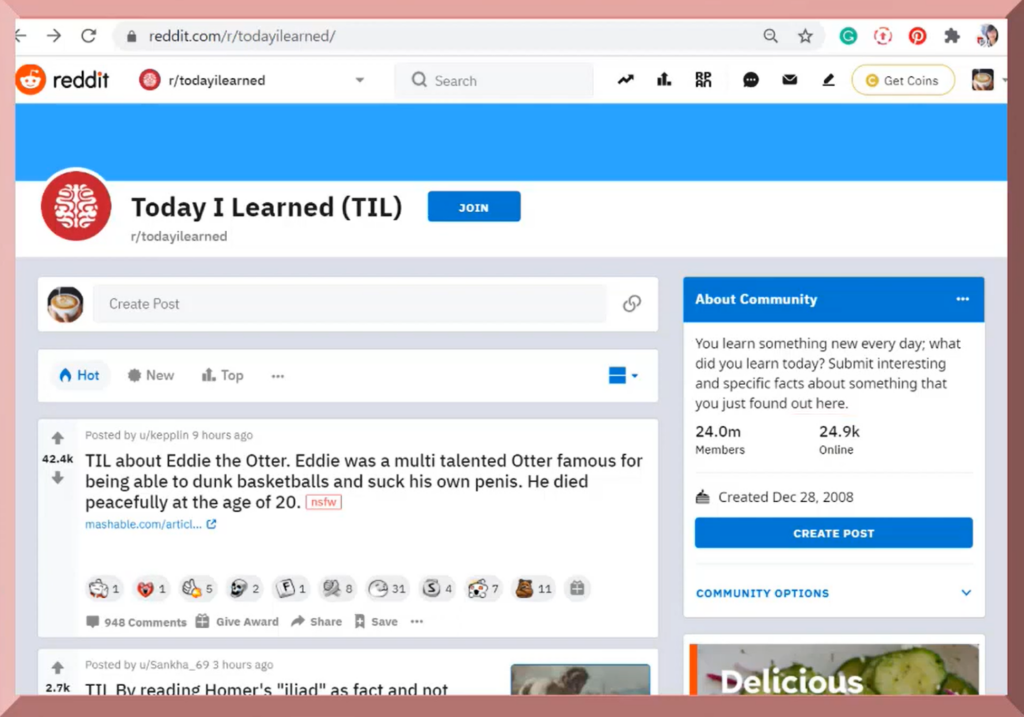Open the browser zoom magnifier icon
The height and width of the screenshot is (717, 1024).
coord(771,36)
